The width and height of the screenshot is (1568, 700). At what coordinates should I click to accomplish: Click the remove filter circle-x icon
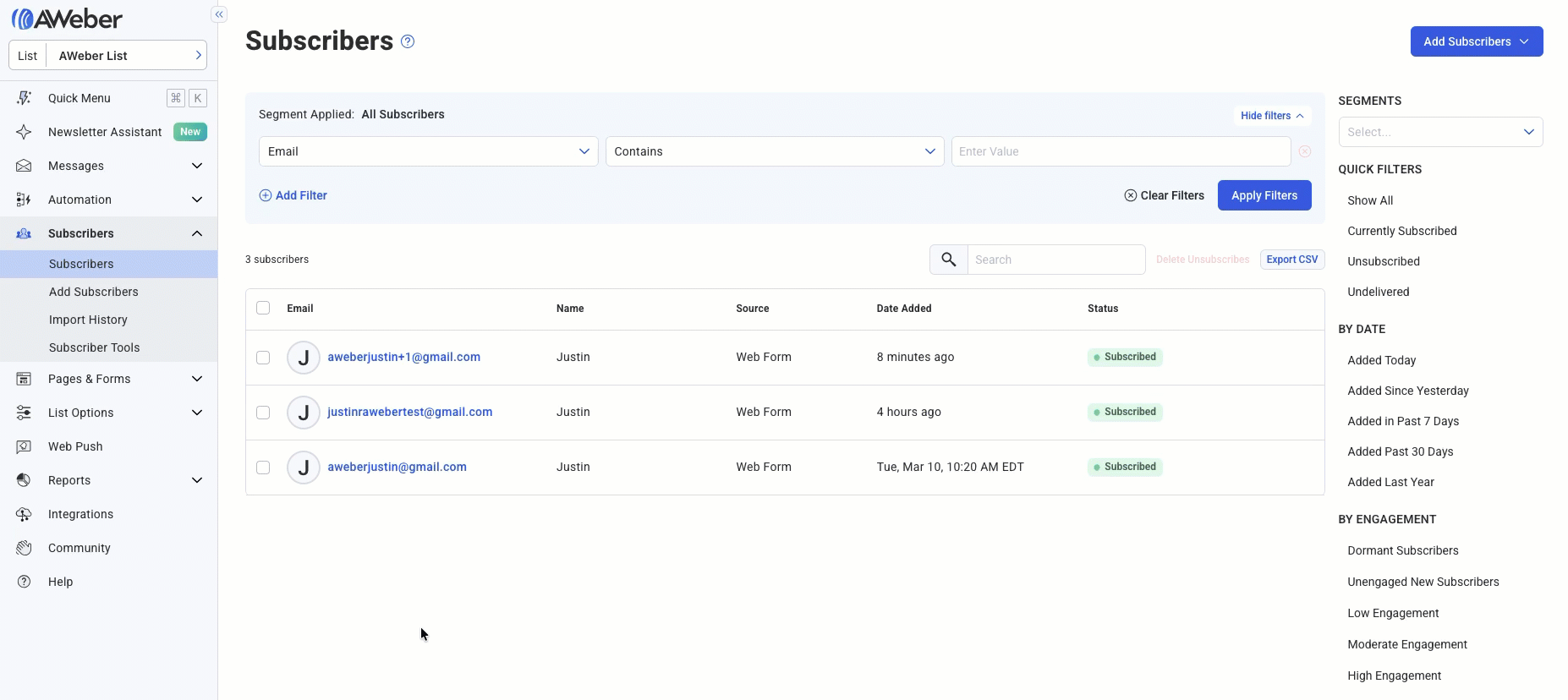coord(1305,151)
